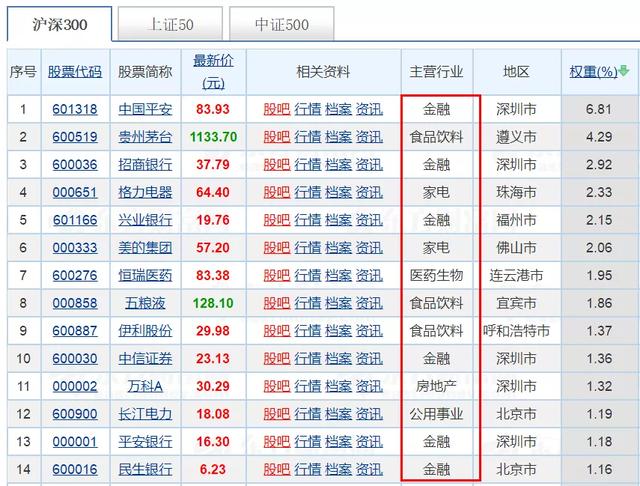The width and height of the screenshot is (640, 486).
Task: Select price 1133.70 in 贵州茅台 row
Action: (x=213, y=137)
